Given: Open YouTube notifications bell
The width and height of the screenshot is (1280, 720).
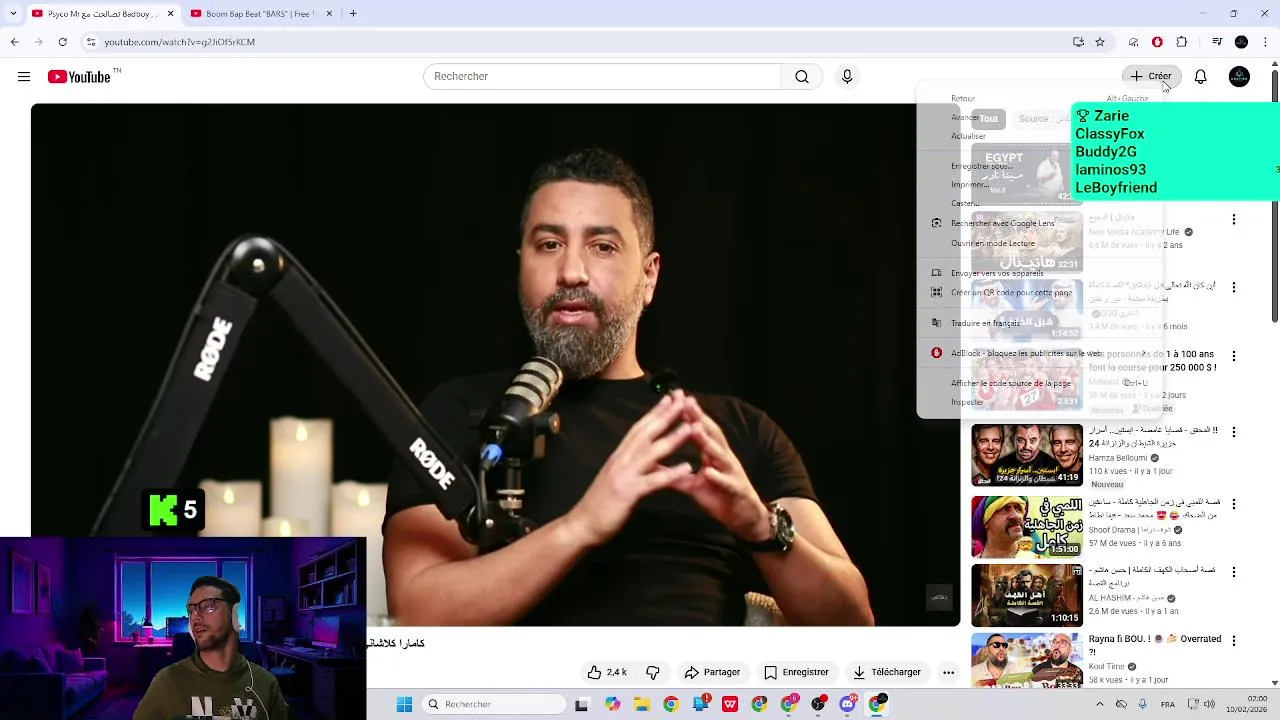Looking at the screenshot, I should (x=1201, y=77).
